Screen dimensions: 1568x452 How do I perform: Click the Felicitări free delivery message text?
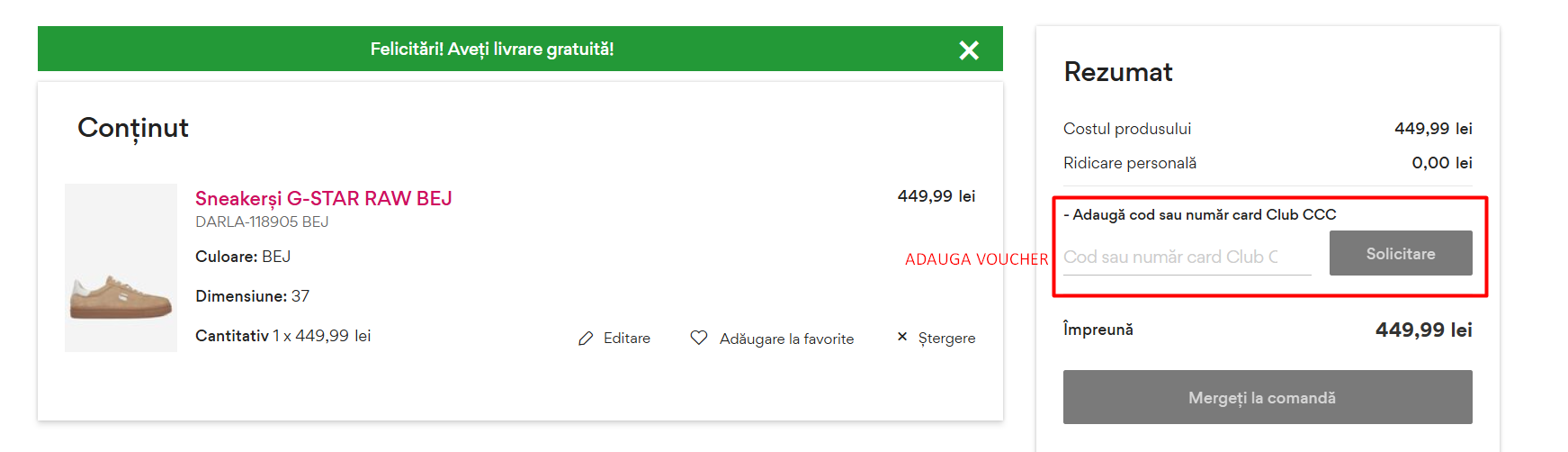pyautogui.click(x=491, y=50)
